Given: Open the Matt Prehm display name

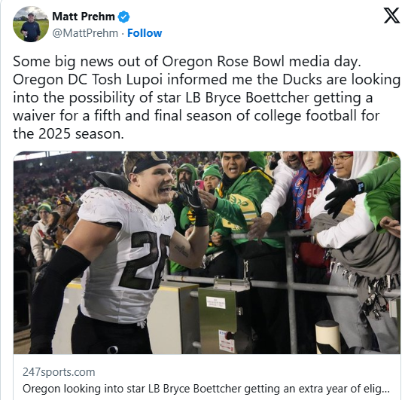Looking at the screenshot, I should tap(83, 16).
